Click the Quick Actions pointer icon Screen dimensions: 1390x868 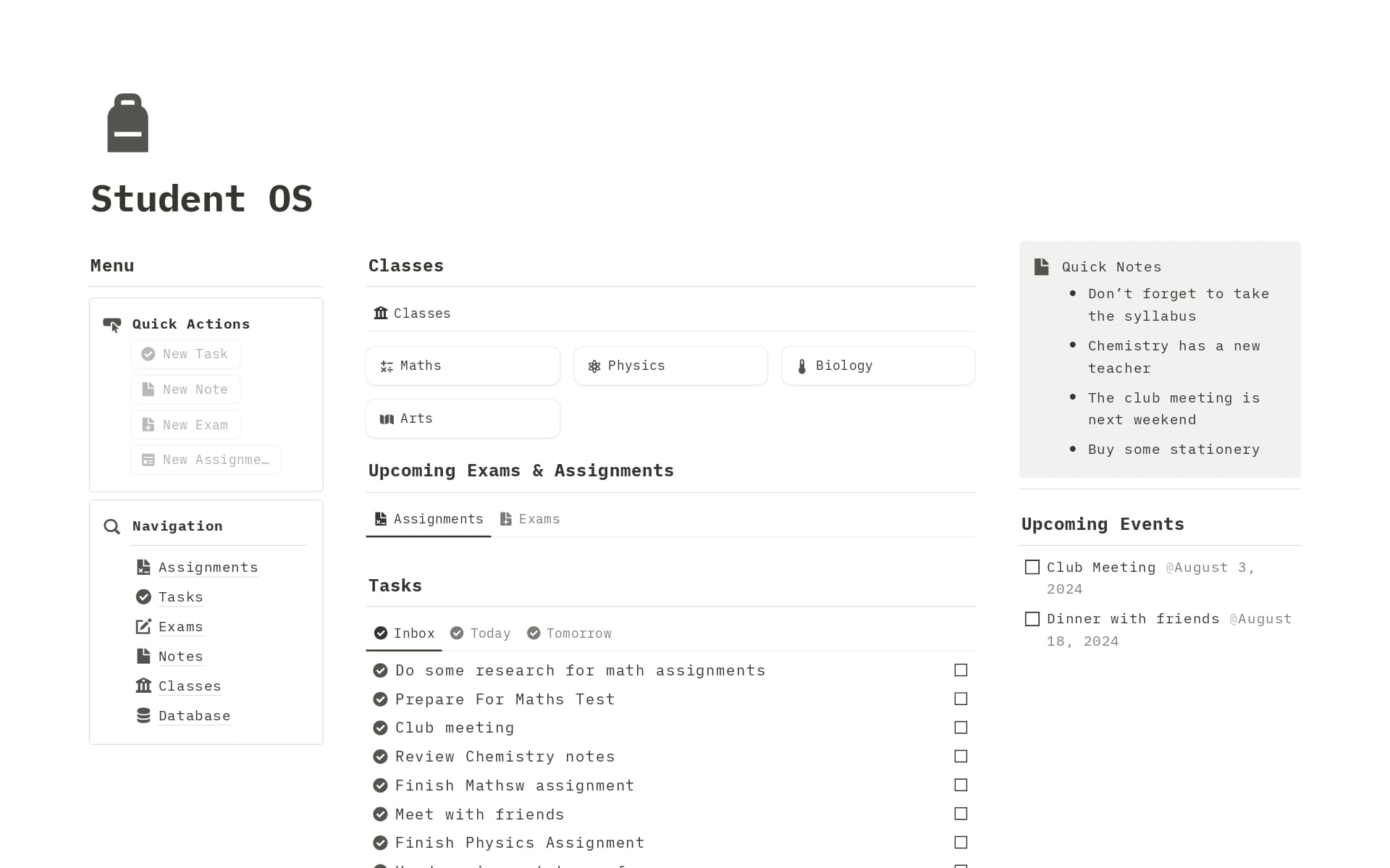point(113,324)
